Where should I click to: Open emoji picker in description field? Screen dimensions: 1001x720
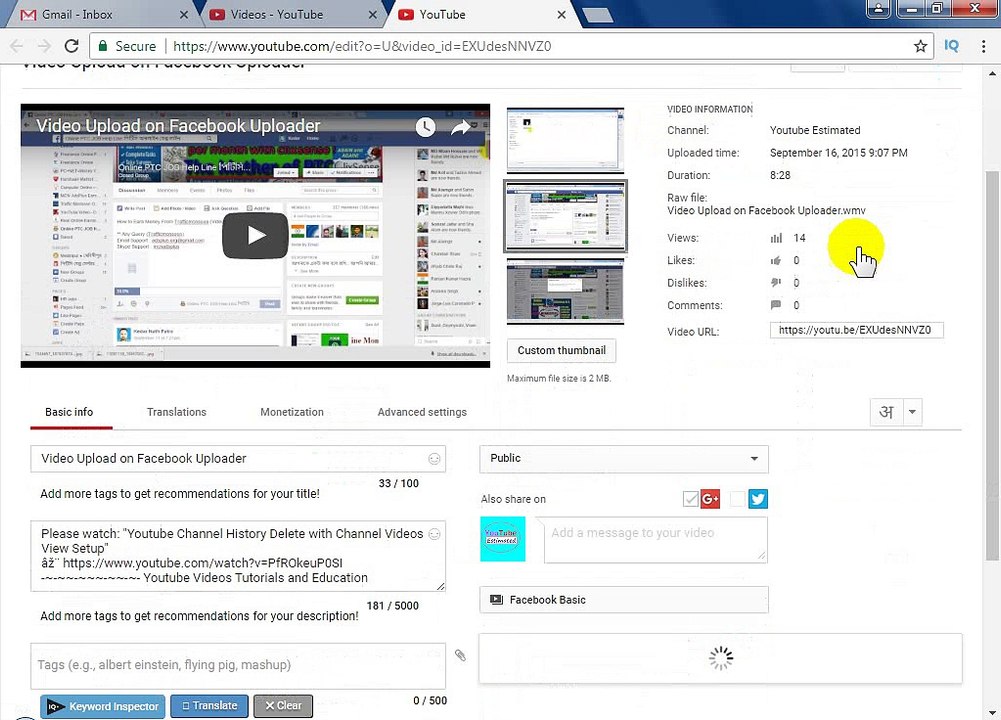click(434, 534)
